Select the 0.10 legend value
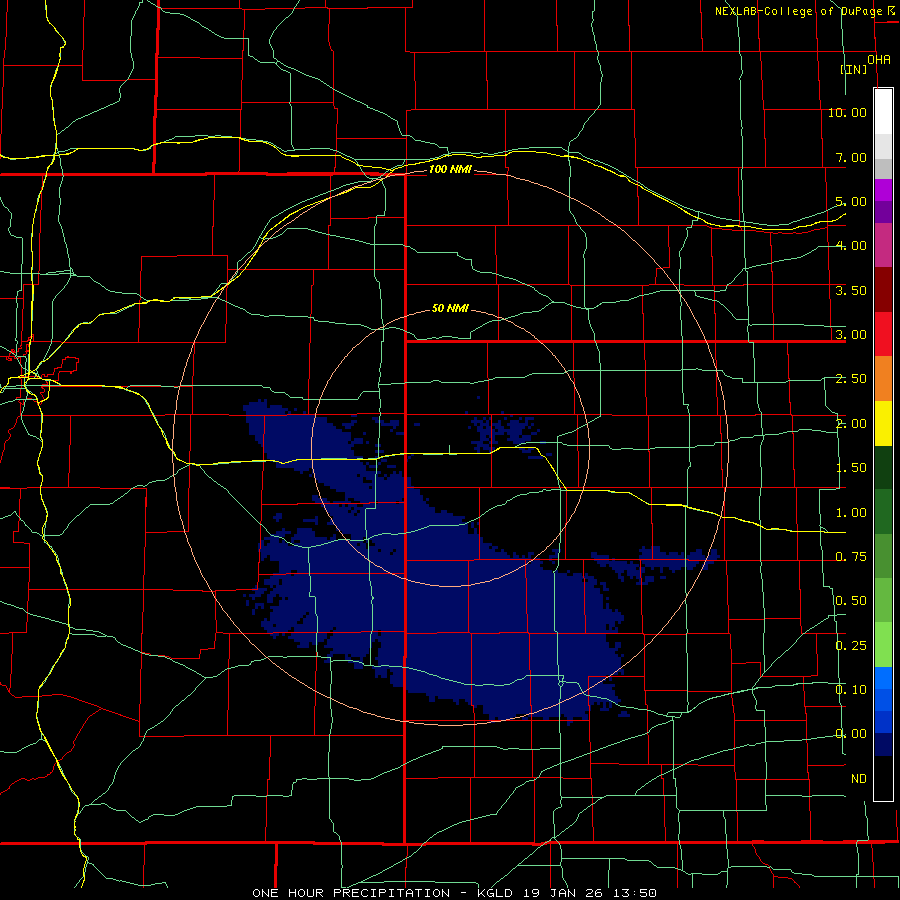The width and height of the screenshot is (900, 900). [851, 690]
